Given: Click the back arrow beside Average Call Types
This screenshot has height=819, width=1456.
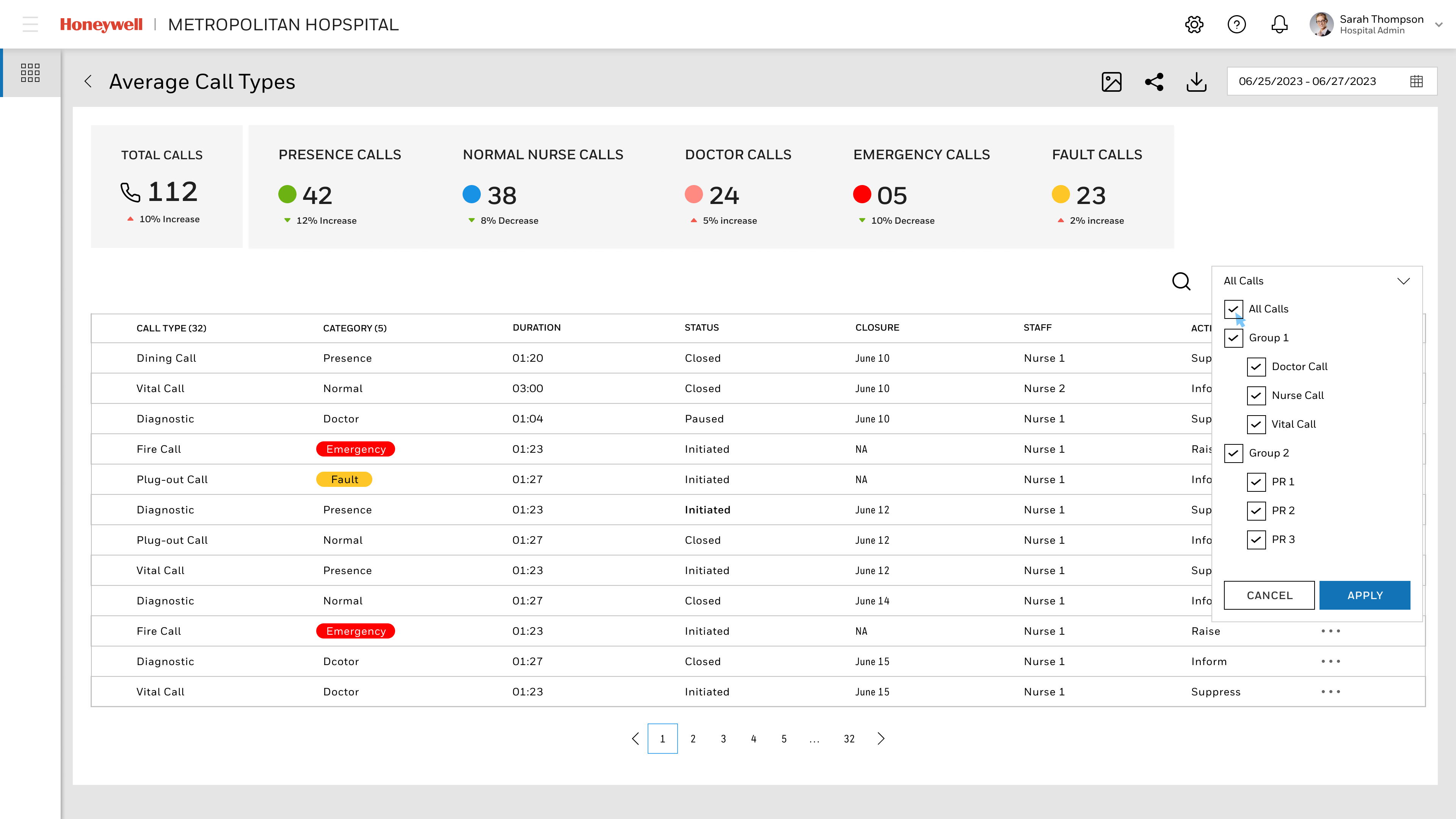Looking at the screenshot, I should 88,82.
